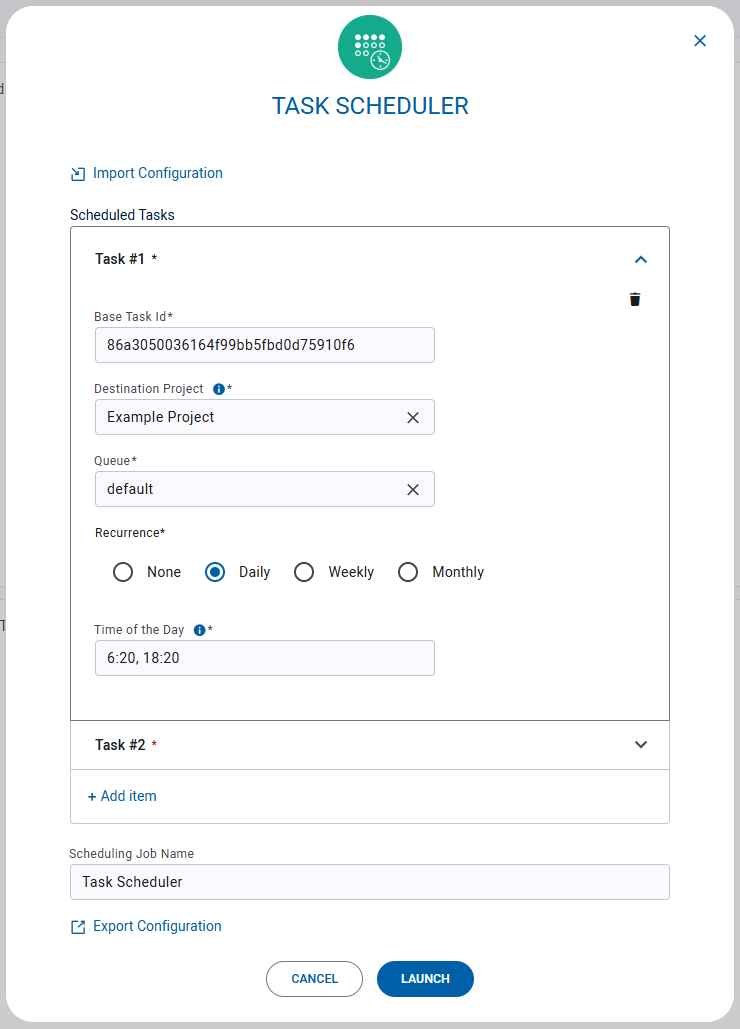This screenshot has height=1029, width=740.
Task: Delete Task #1 using the trash icon
Action: 635,299
